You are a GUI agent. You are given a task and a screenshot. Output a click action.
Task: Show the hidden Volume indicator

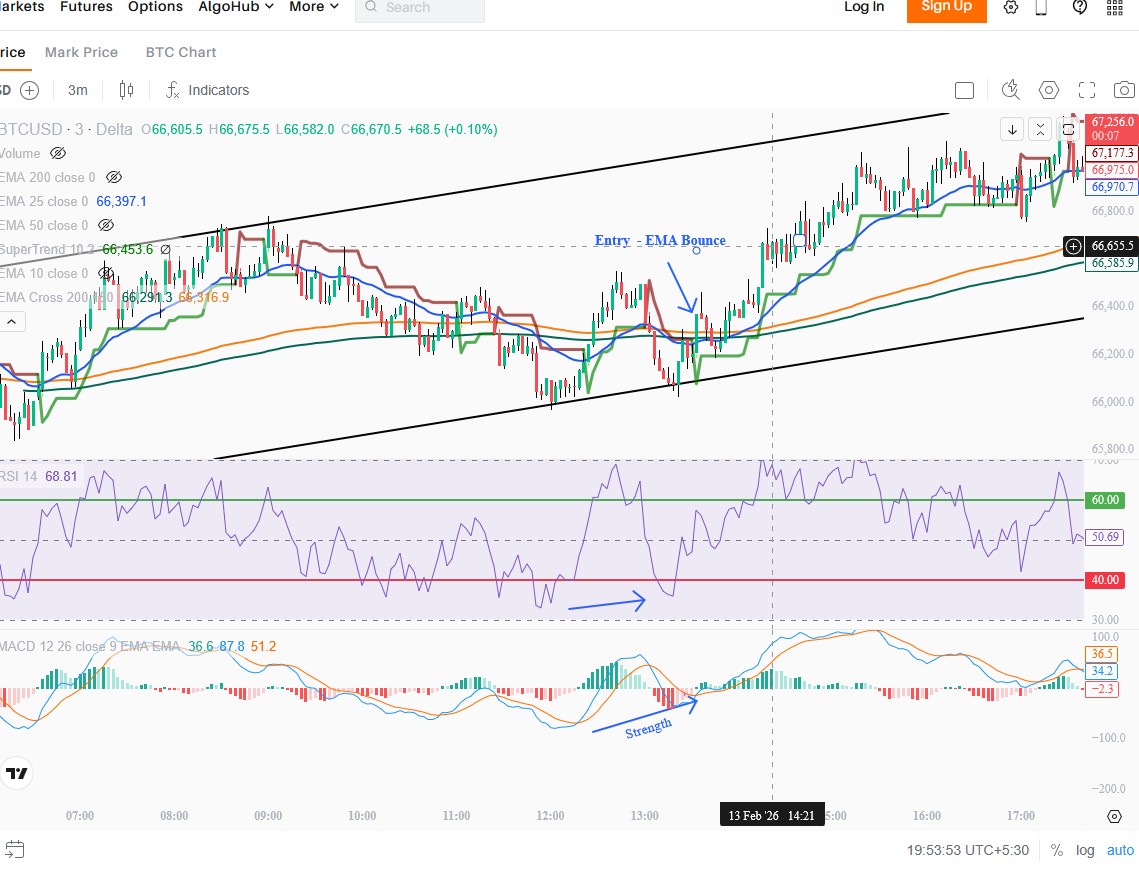pyautogui.click(x=58, y=153)
